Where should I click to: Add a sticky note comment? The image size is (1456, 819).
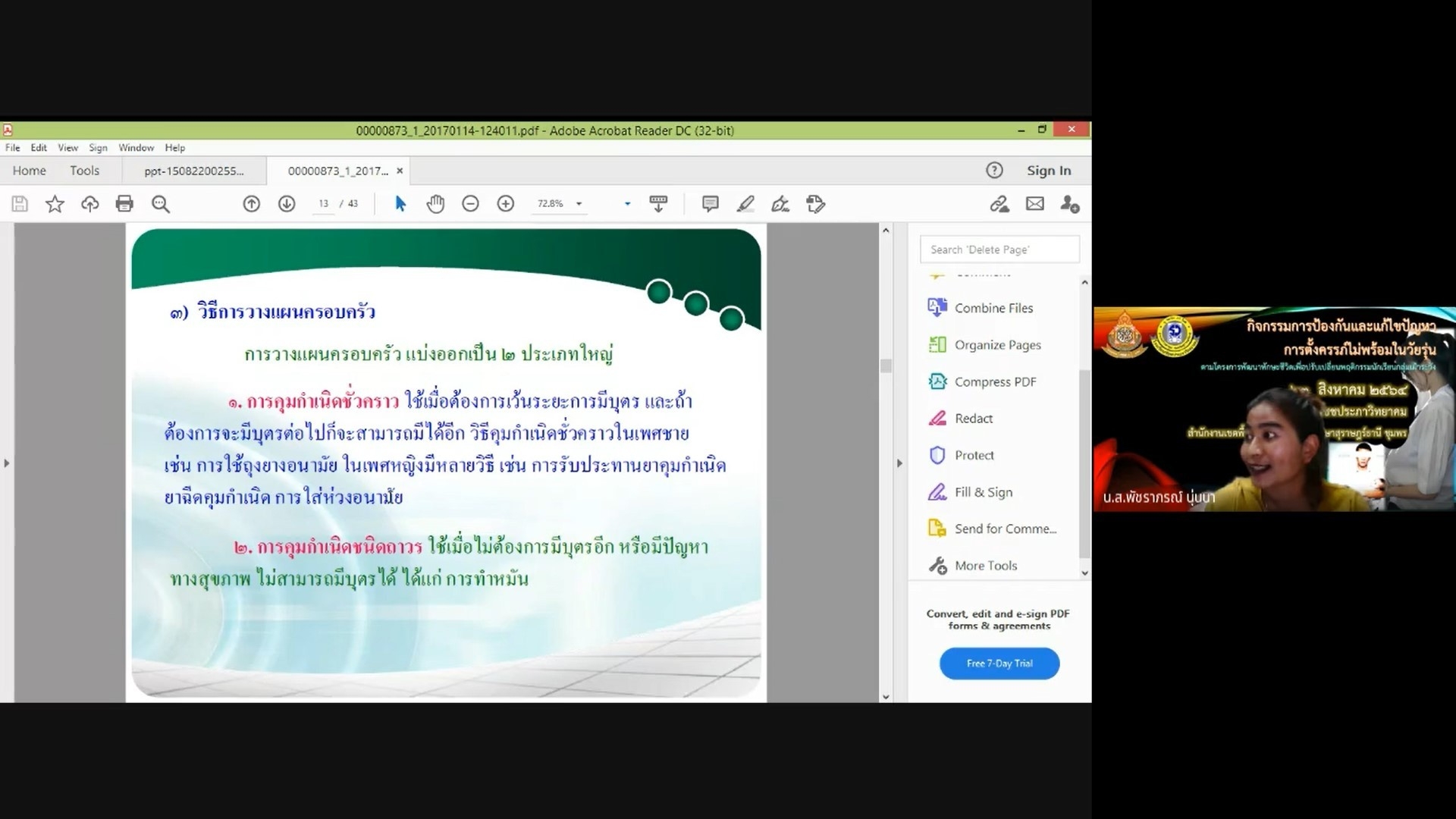click(x=710, y=204)
